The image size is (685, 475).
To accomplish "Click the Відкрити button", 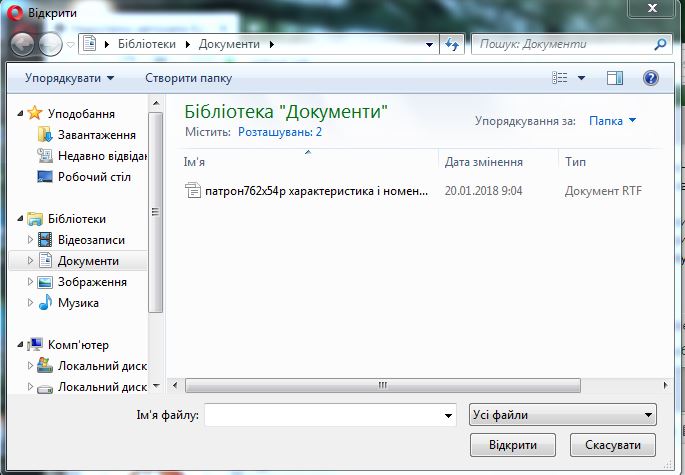I will (x=513, y=445).
